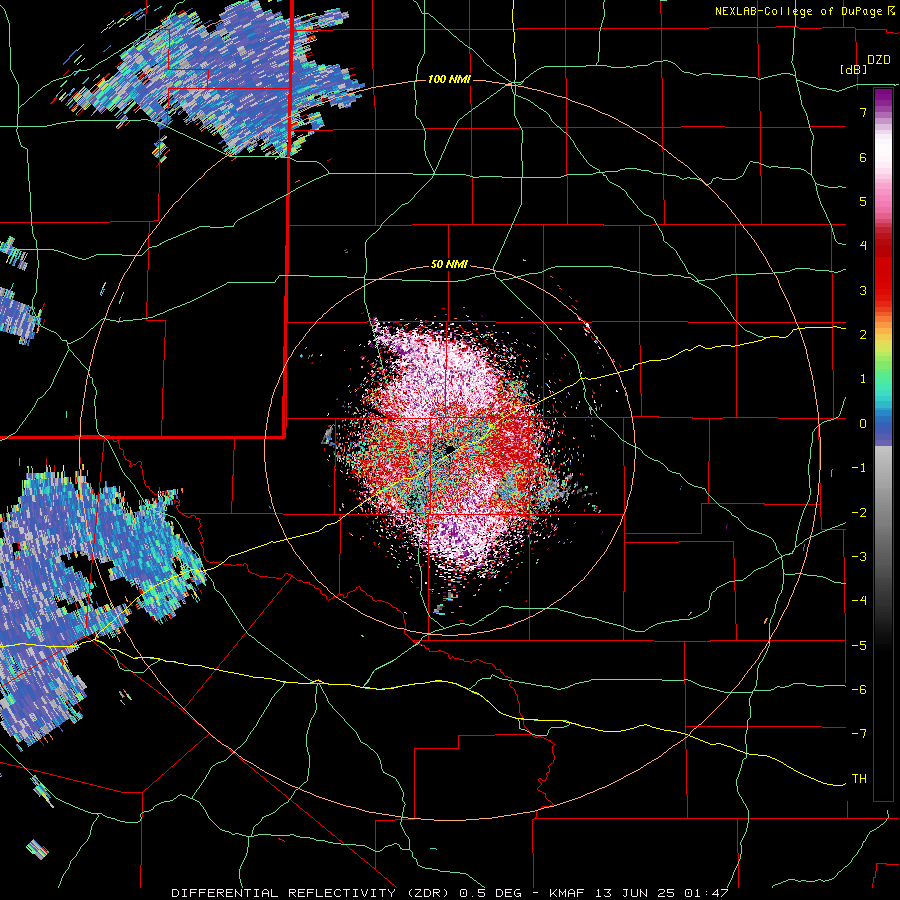Click the 5 value on the legend
900x900 pixels.
863,201
